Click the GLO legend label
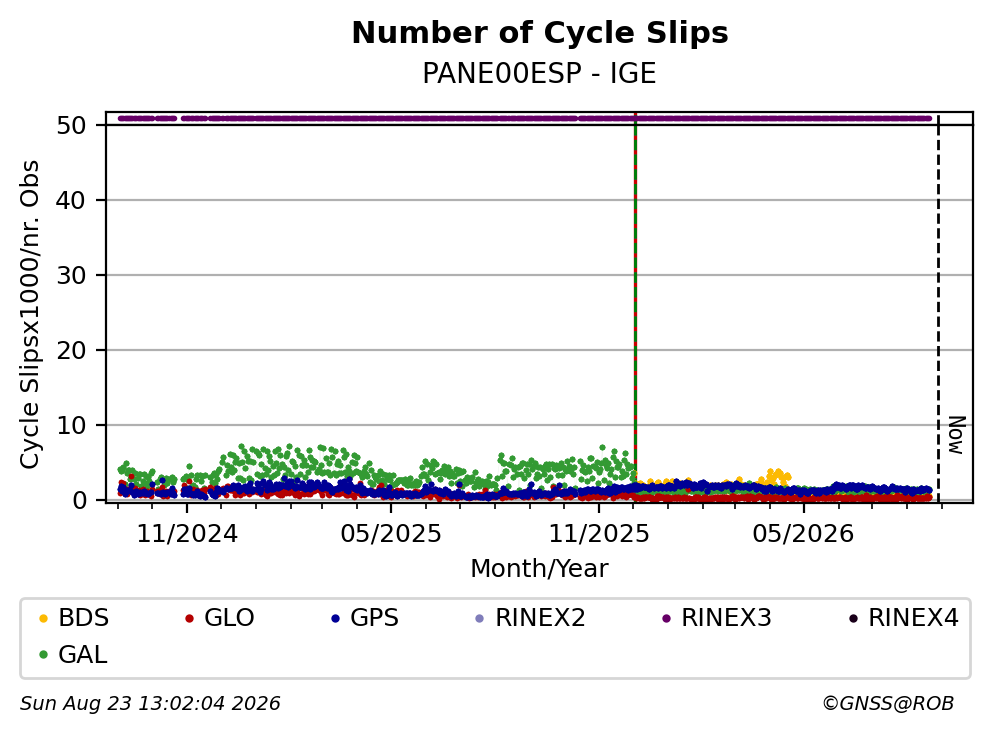 point(229,617)
